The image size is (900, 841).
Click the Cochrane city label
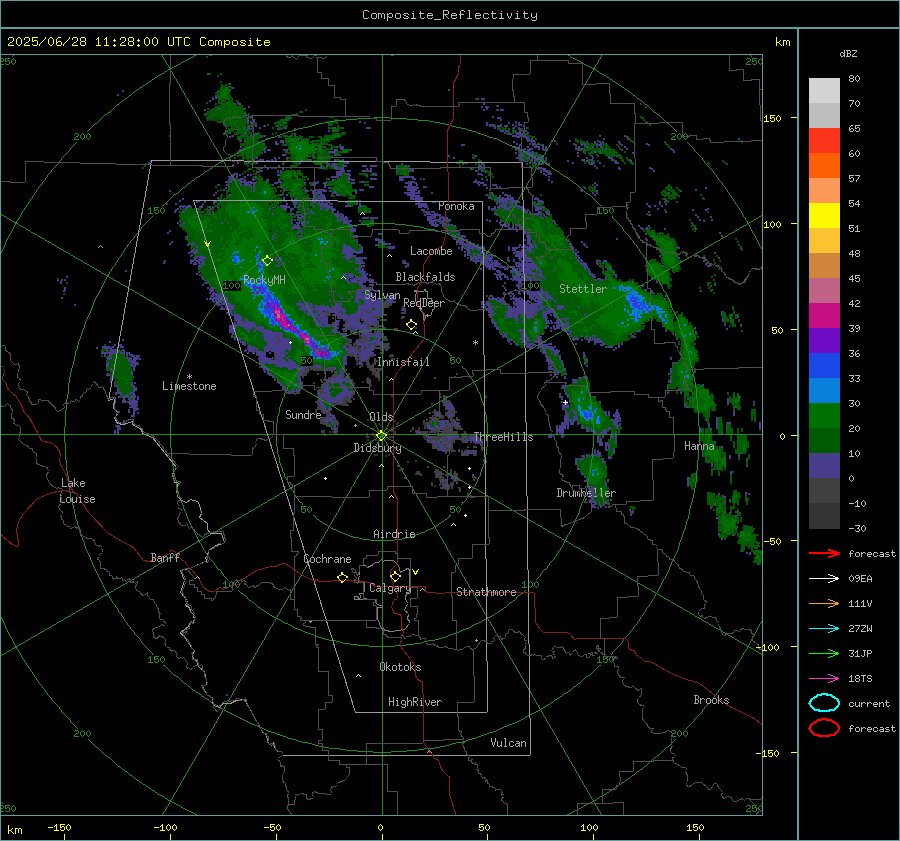(x=327, y=559)
